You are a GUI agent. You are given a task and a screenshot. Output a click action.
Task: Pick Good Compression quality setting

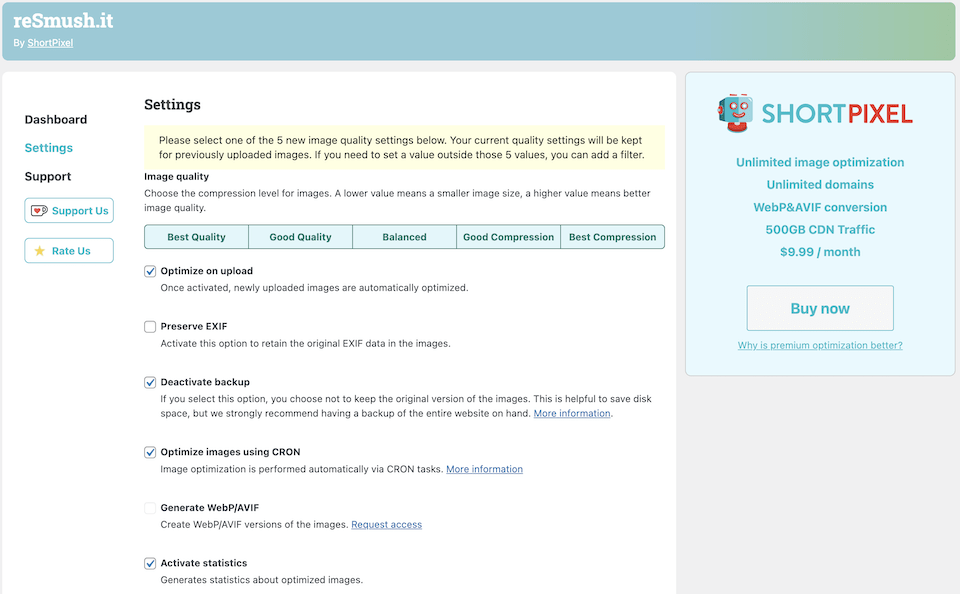(x=509, y=237)
